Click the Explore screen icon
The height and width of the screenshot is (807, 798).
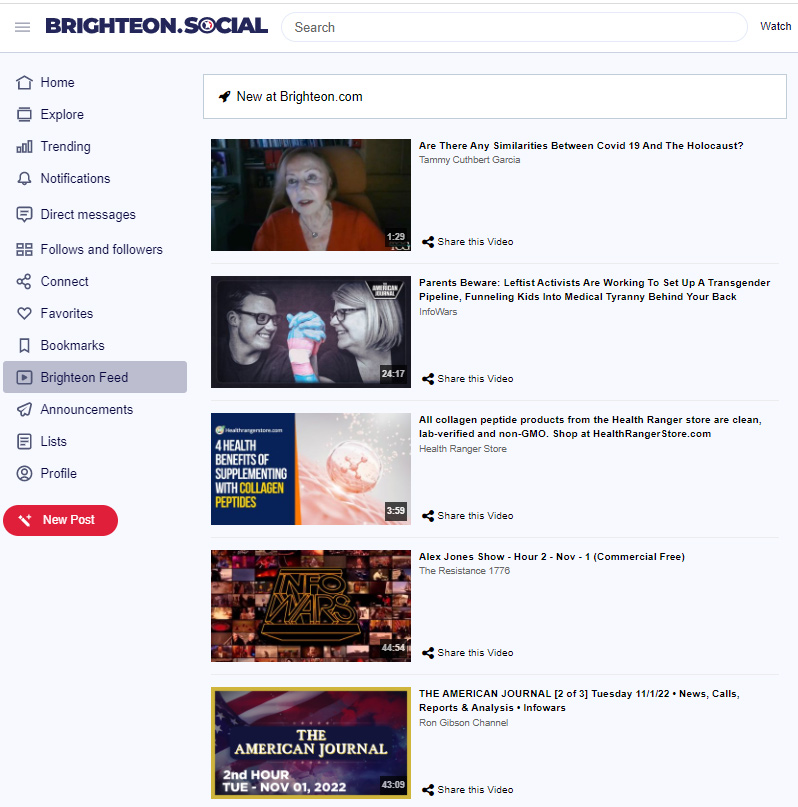[x=24, y=114]
